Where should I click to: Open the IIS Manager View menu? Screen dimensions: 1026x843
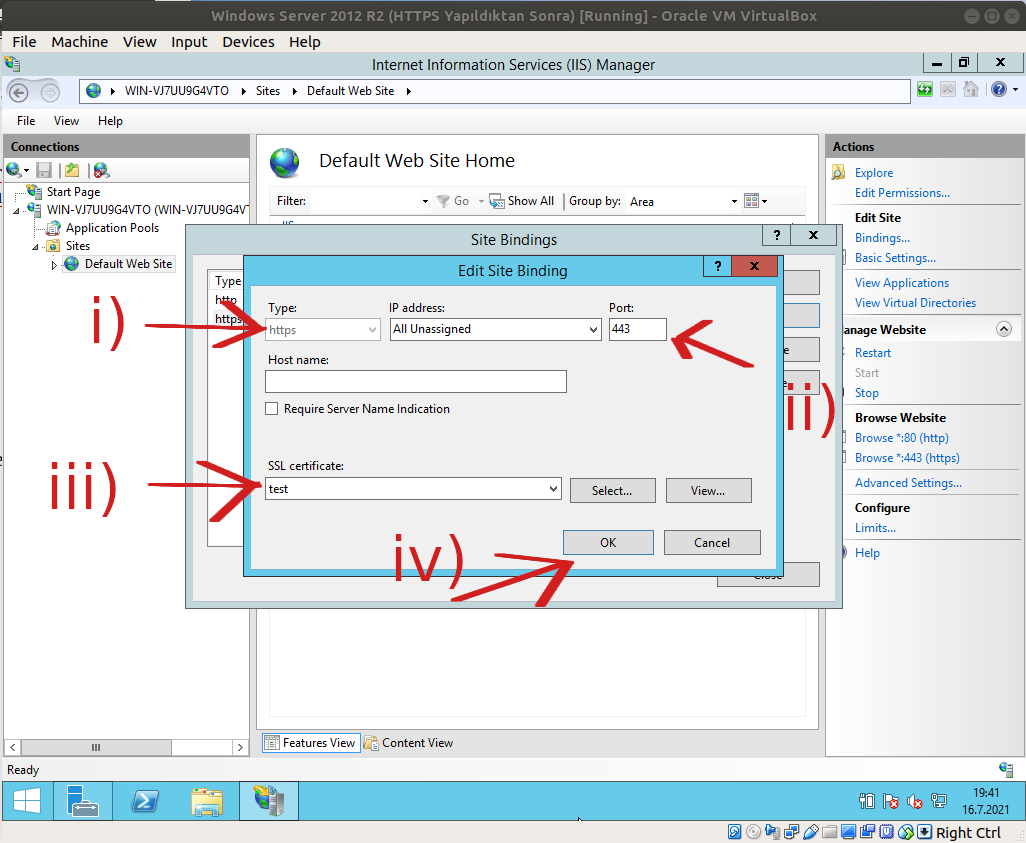[x=66, y=121]
